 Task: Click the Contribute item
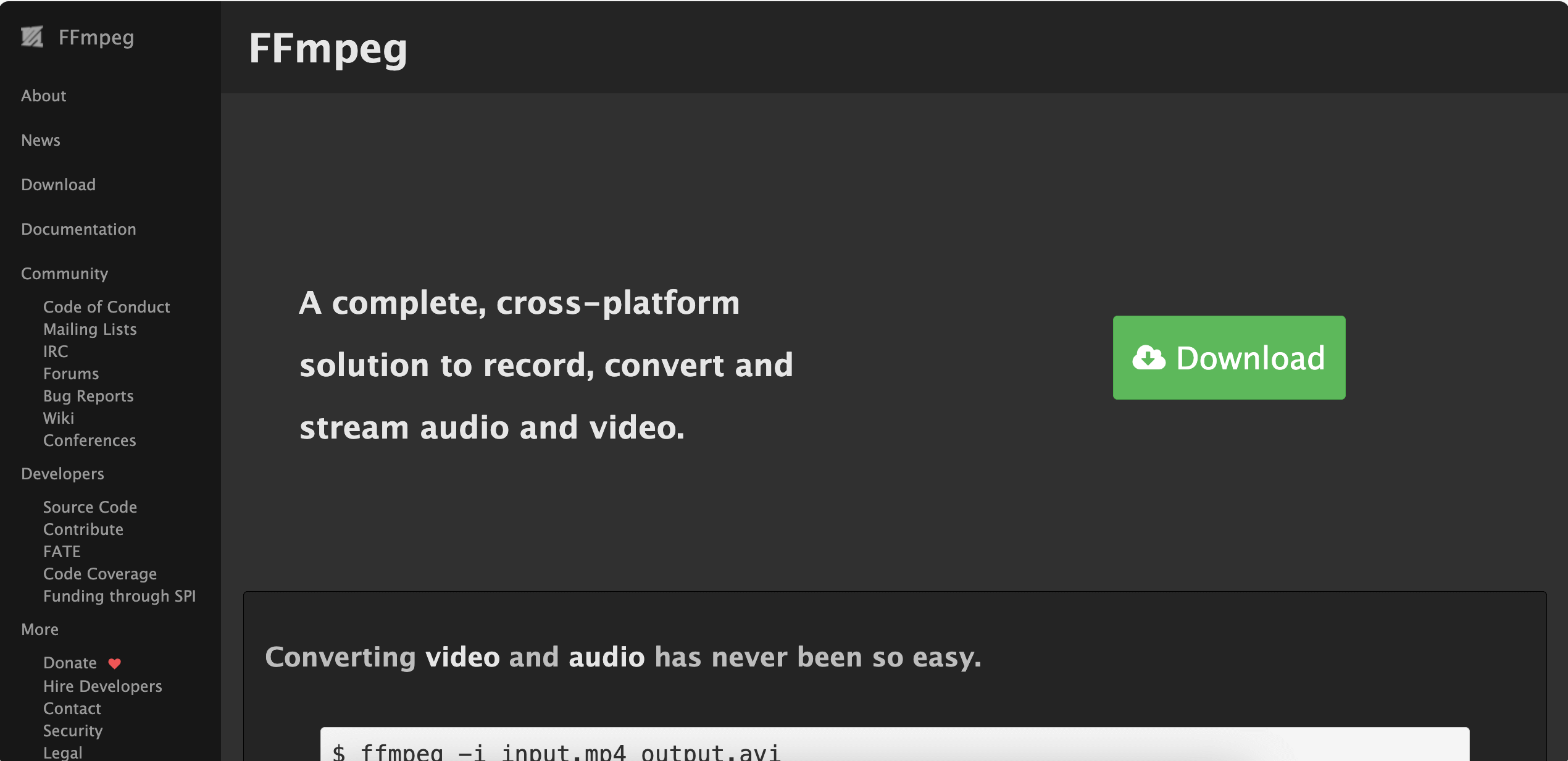(83, 529)
